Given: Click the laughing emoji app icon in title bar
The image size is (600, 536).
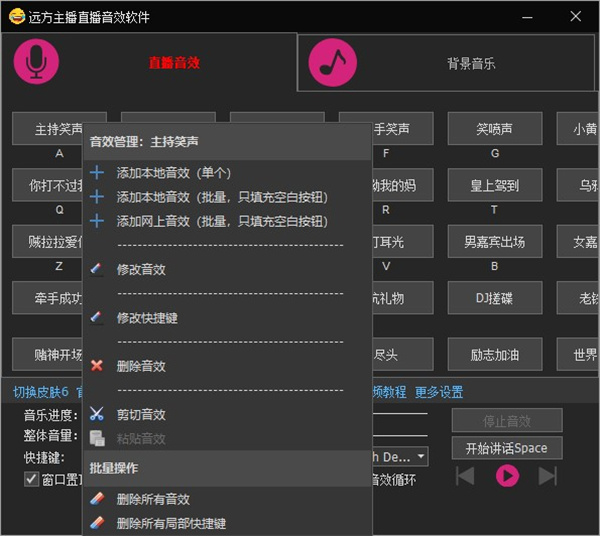Looking at the screenshot, I should pyautogui.click(x=16, y=16).
